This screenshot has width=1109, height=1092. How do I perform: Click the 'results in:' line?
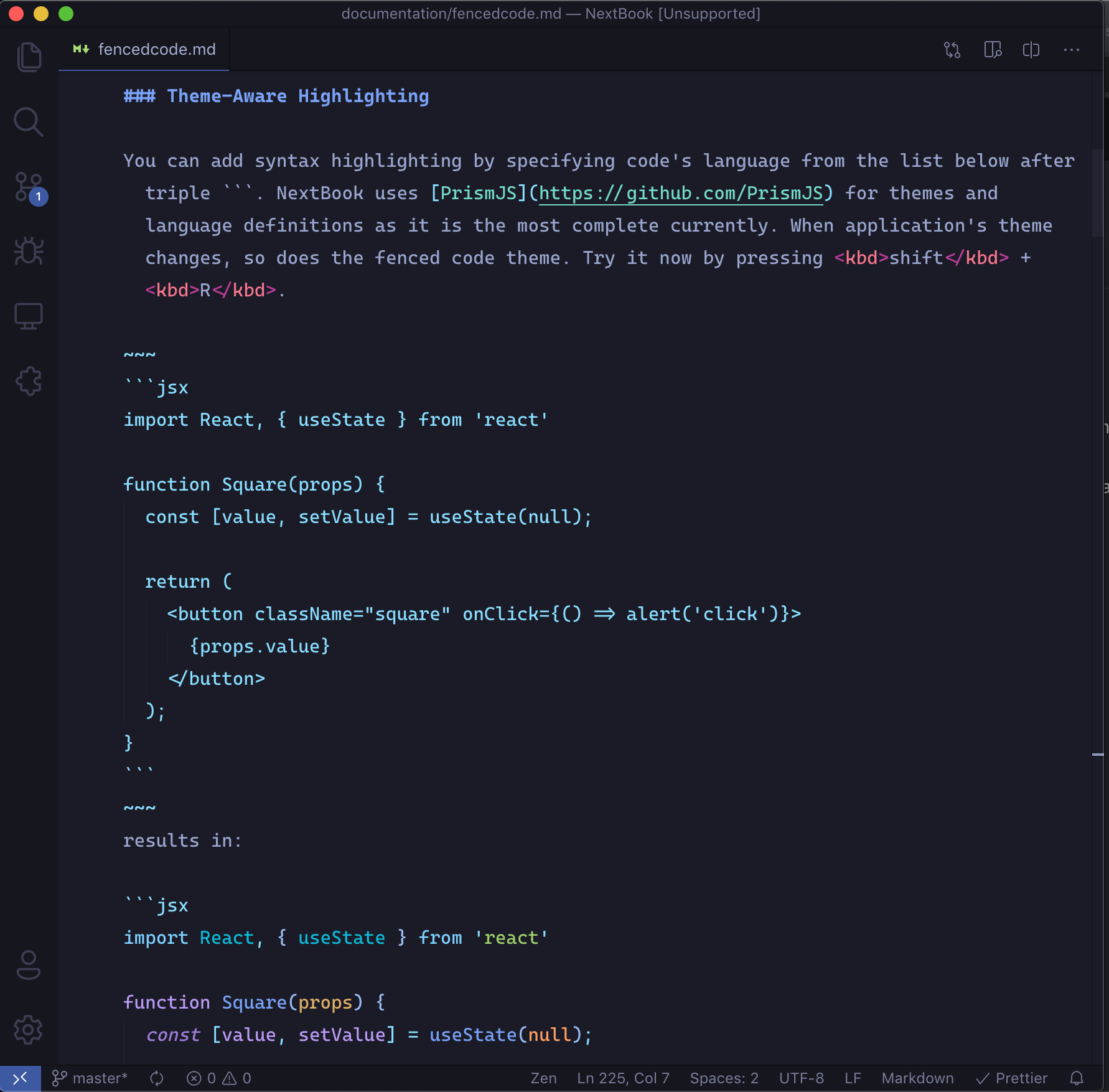pos(182,840)
